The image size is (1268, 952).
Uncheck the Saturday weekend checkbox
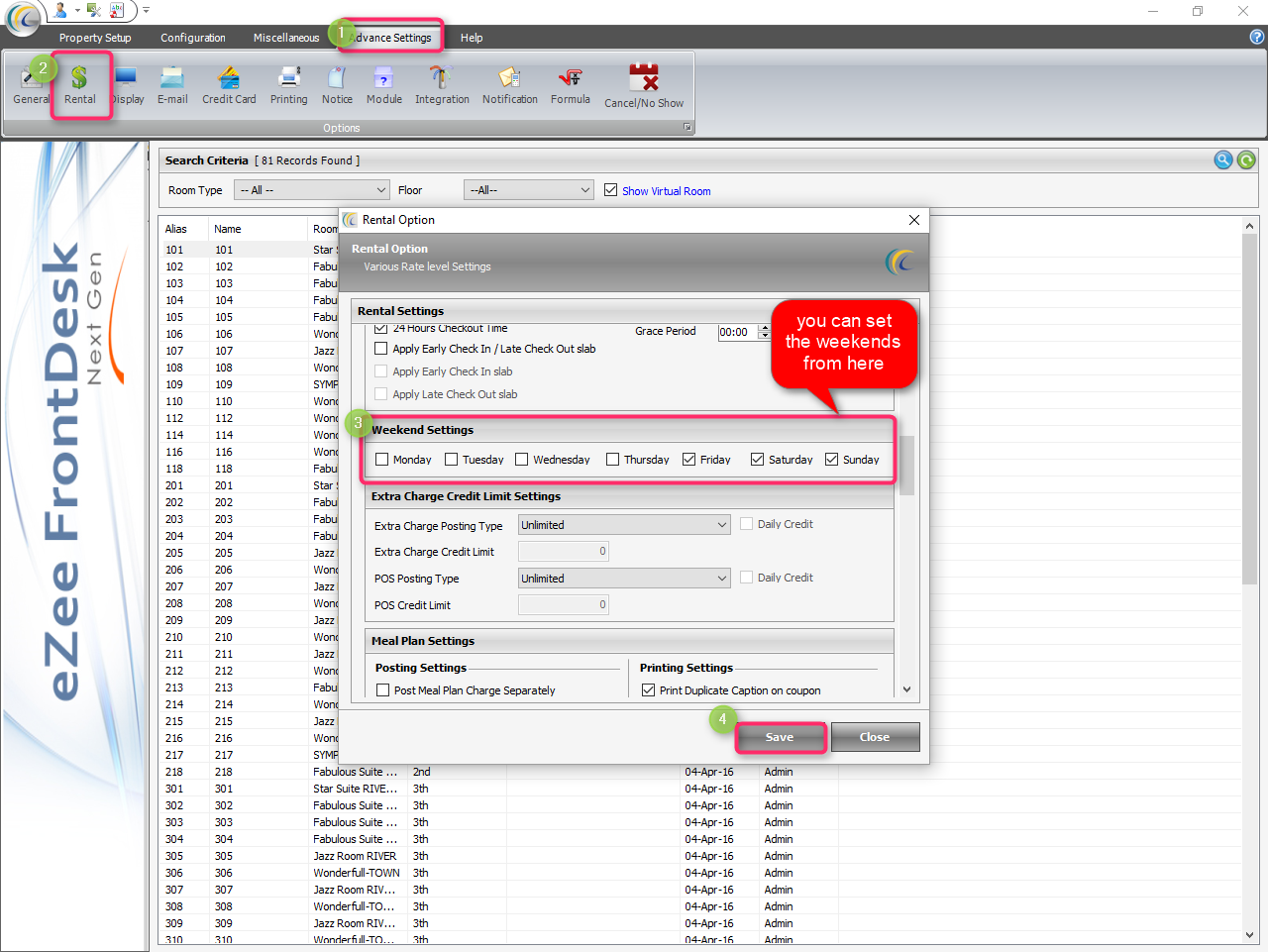[x=757, y=460]
